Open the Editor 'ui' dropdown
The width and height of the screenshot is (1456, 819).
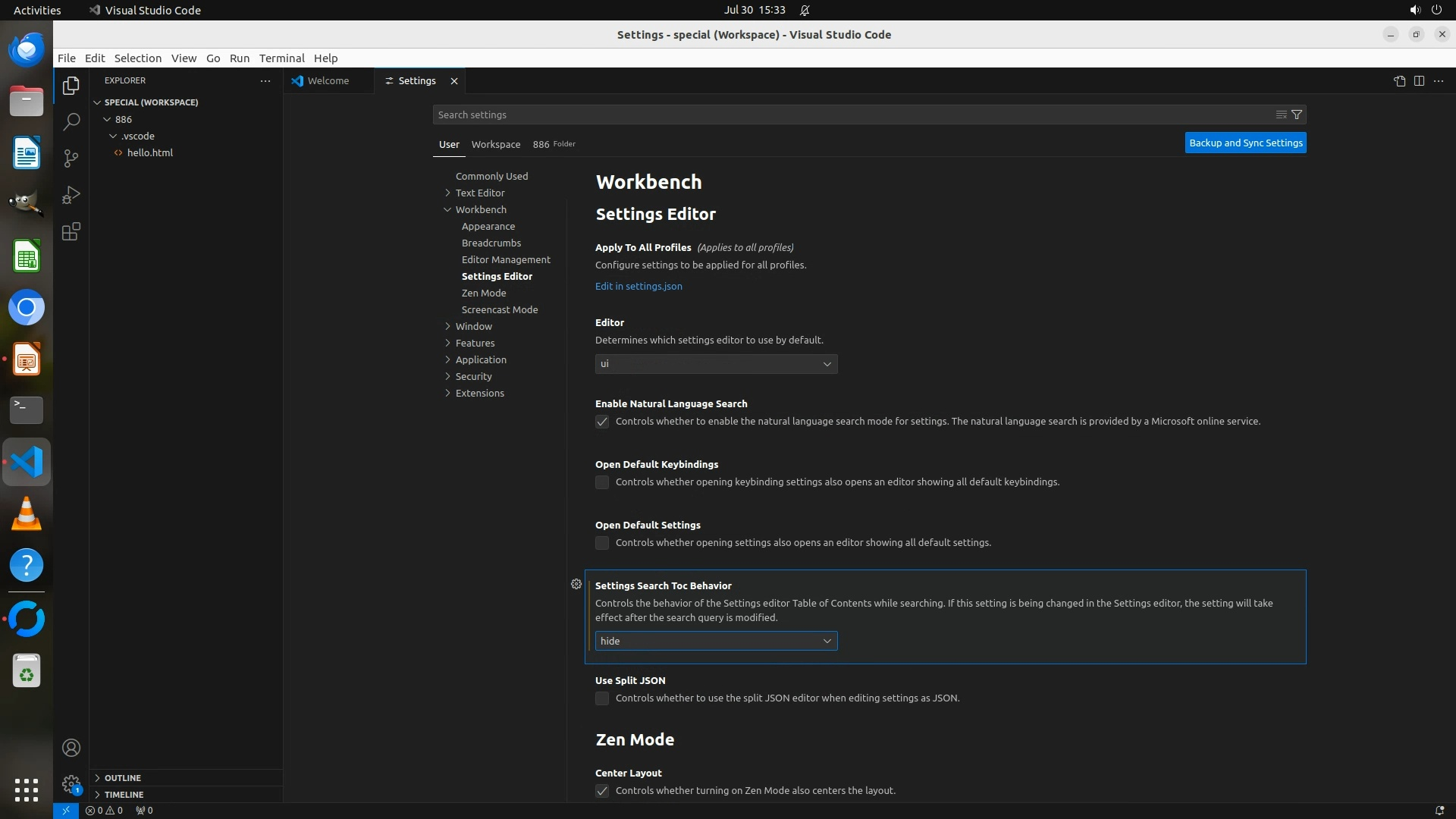tap(716, 364)
